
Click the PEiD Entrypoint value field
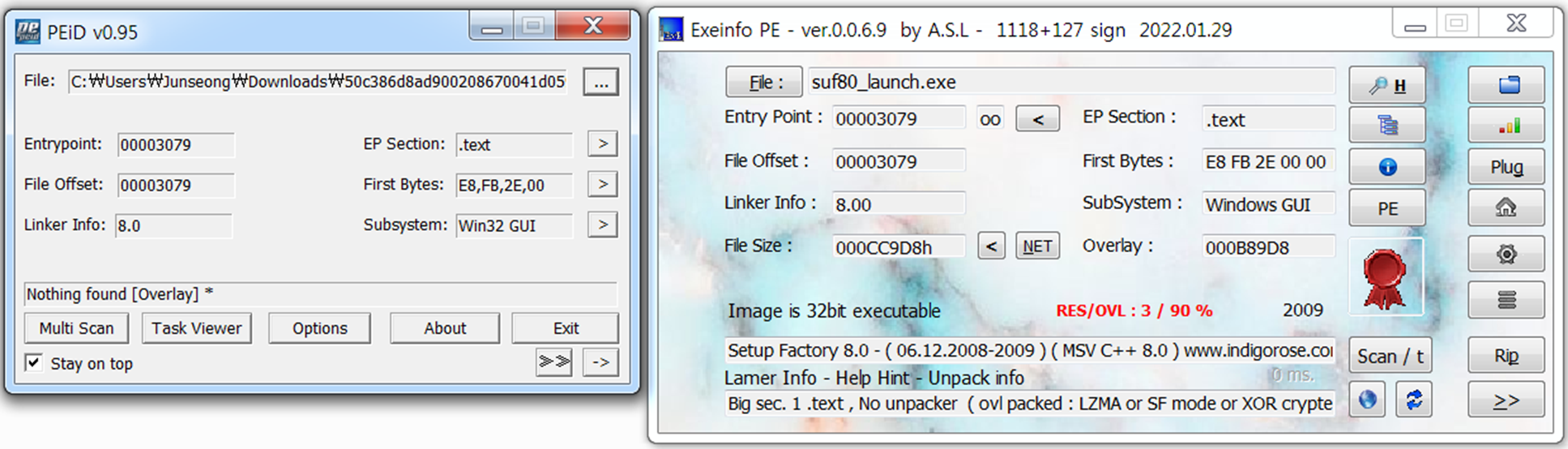176,145
